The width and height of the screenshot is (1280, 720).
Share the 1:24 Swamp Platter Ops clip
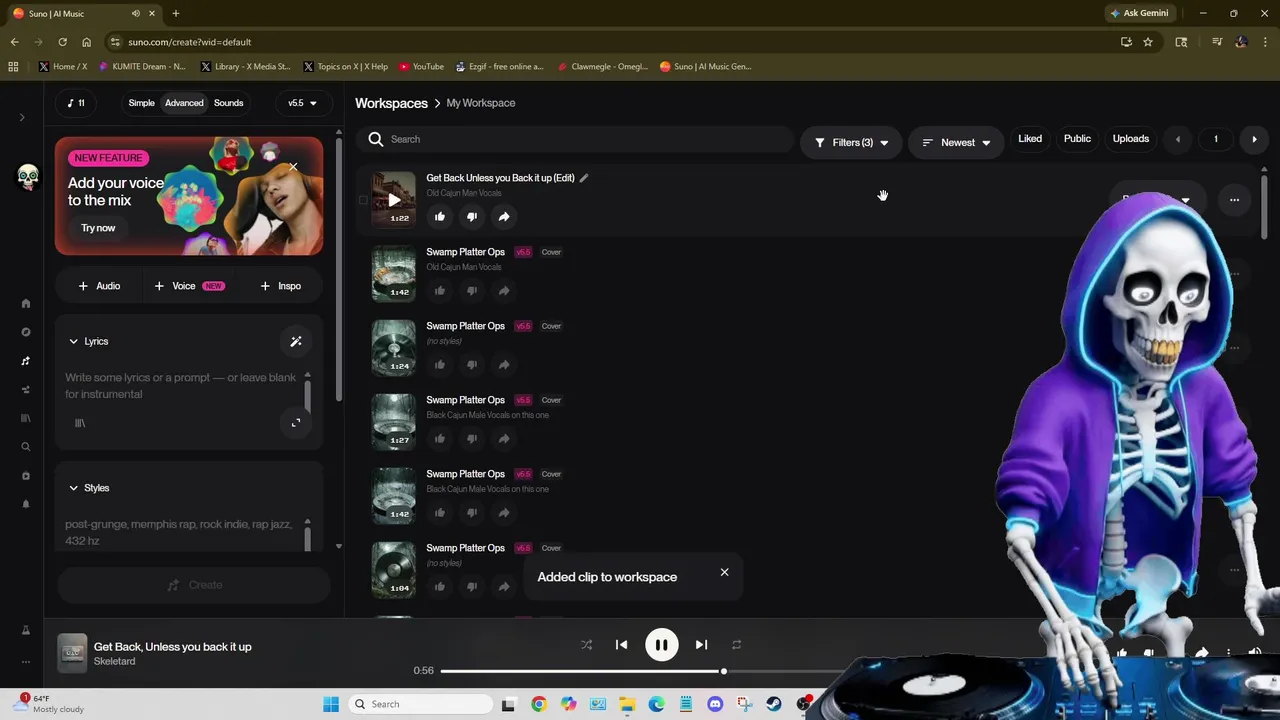(504, 364)
